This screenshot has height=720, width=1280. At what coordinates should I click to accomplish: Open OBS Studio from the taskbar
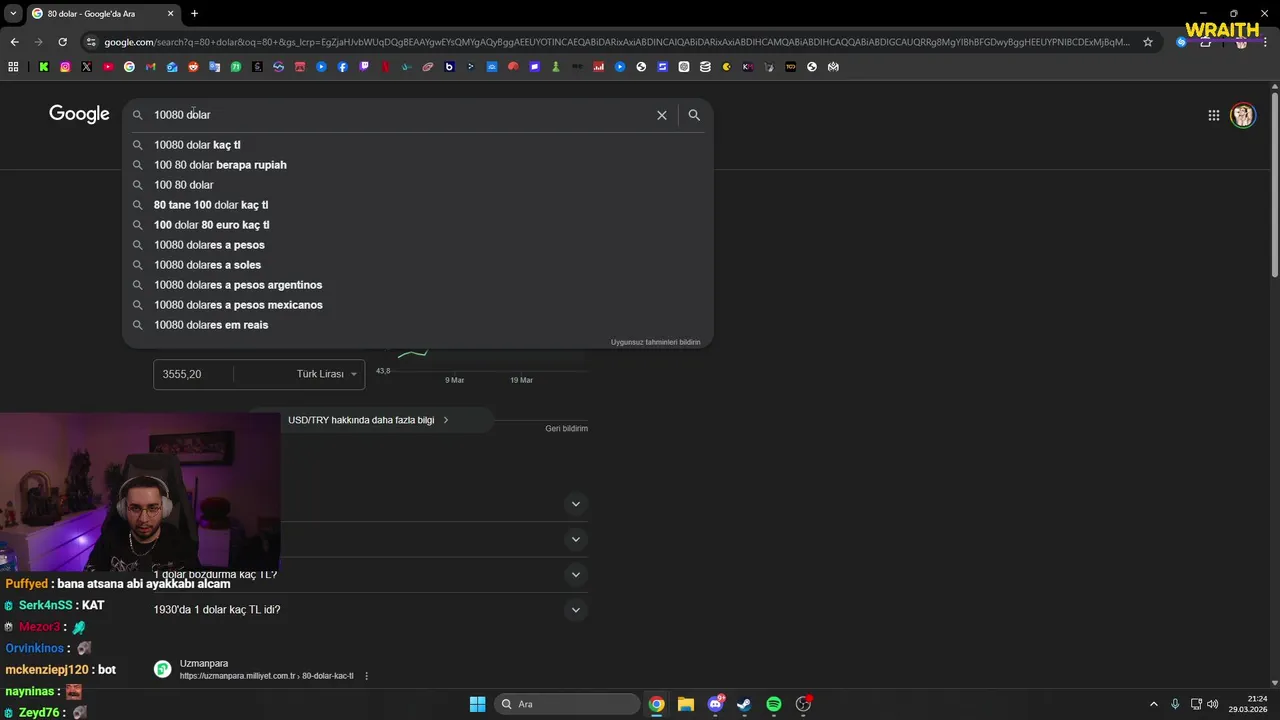click(803, 704)
